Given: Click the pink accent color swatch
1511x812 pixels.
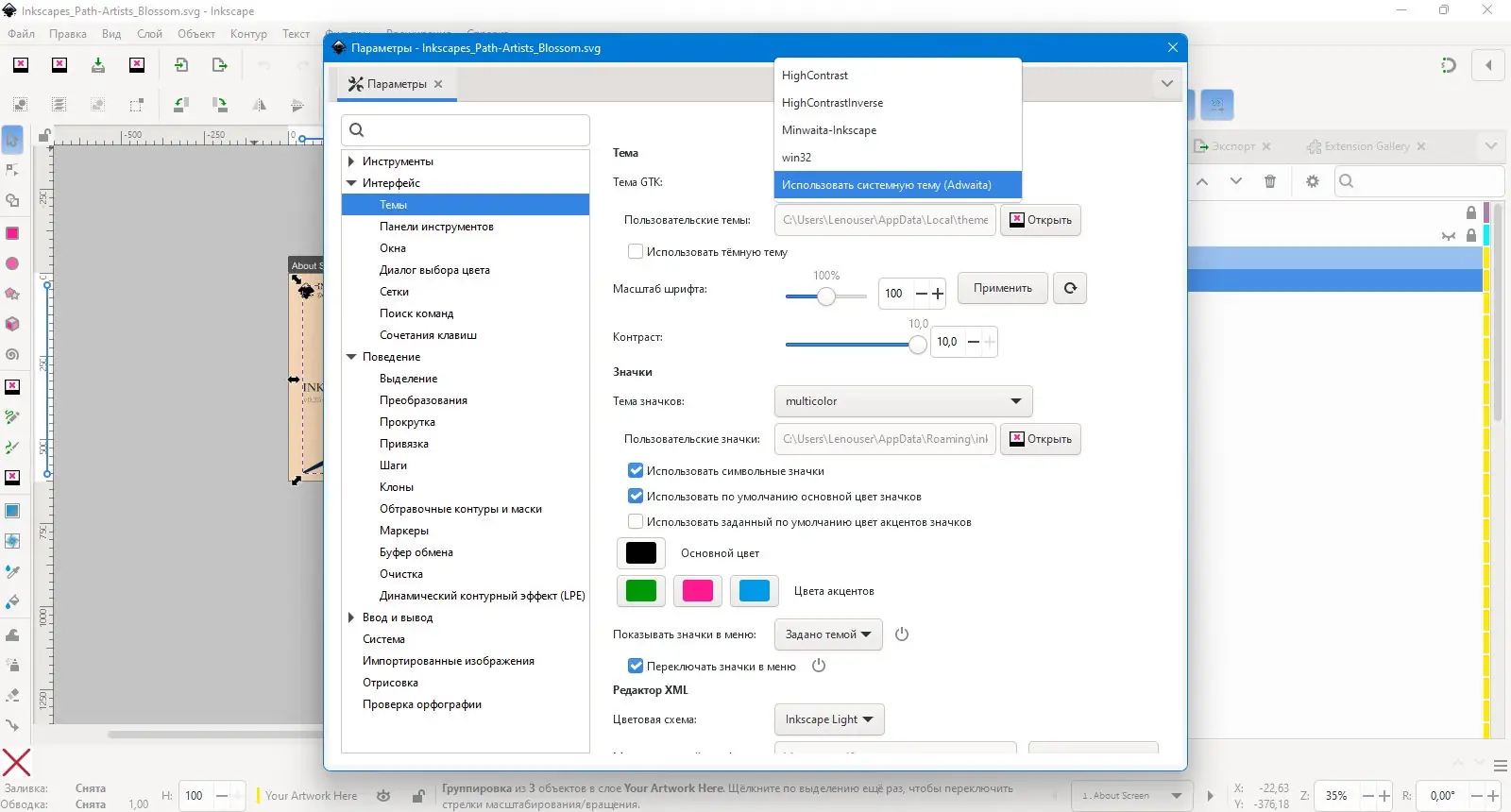Looking at the screenshot, I should (698, 591).
